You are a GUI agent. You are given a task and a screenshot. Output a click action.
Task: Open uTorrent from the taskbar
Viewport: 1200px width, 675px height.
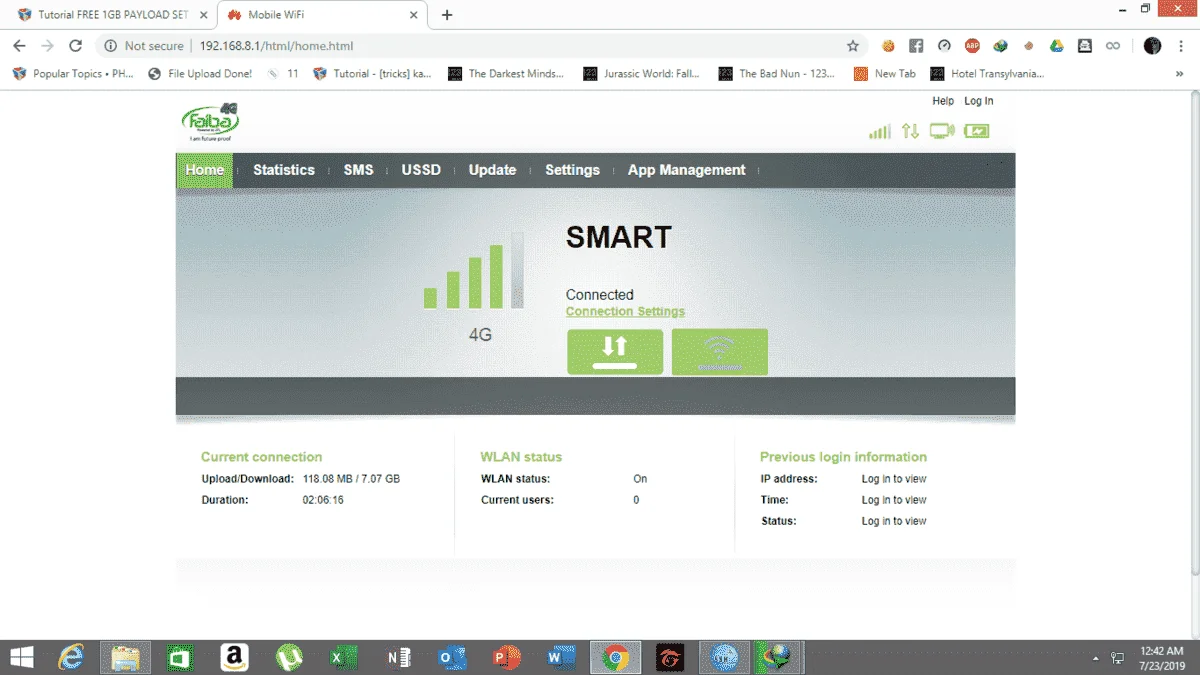[x=289, y=657]
